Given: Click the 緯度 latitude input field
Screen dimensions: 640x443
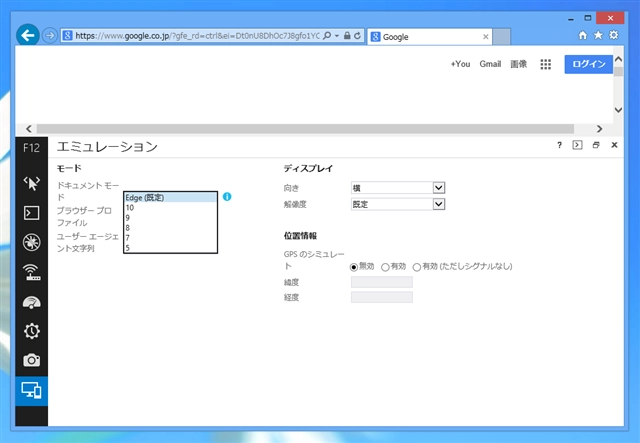Looking at the screenshot, I should pos(382,282).
